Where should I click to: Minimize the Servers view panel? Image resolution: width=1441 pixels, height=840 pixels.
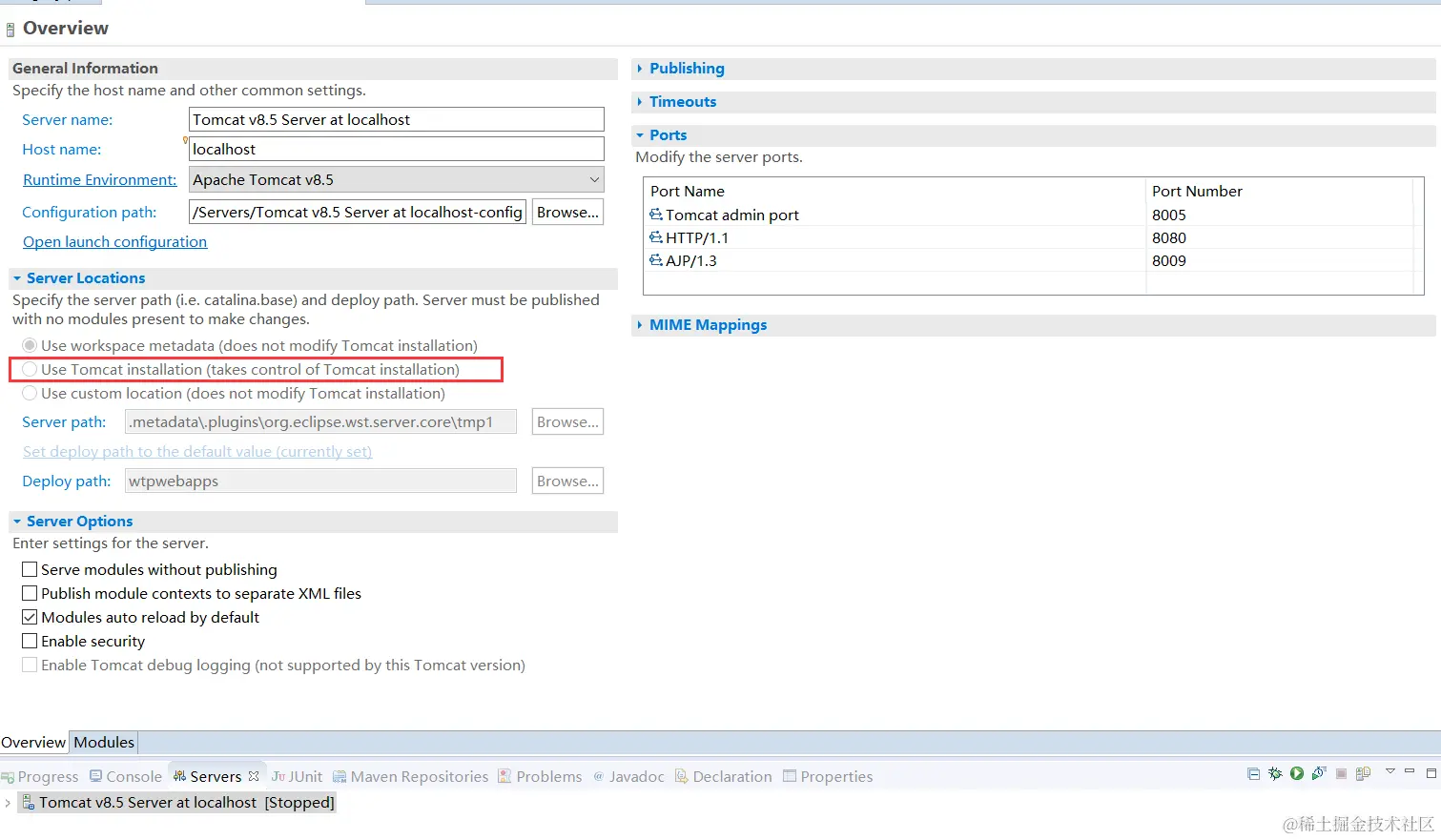[1410, 770]
